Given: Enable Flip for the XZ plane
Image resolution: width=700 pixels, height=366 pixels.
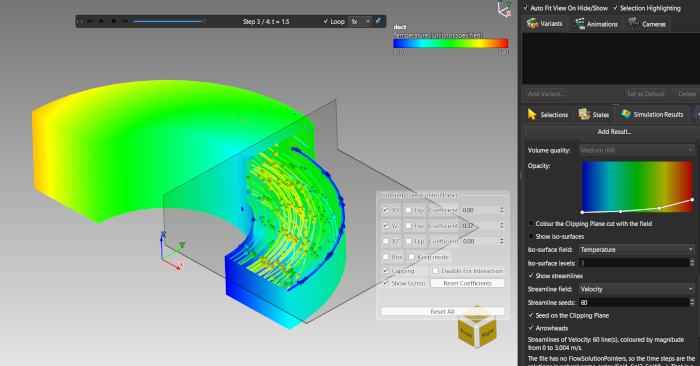Looking at the screenshot, I should [x=408, y=241].
